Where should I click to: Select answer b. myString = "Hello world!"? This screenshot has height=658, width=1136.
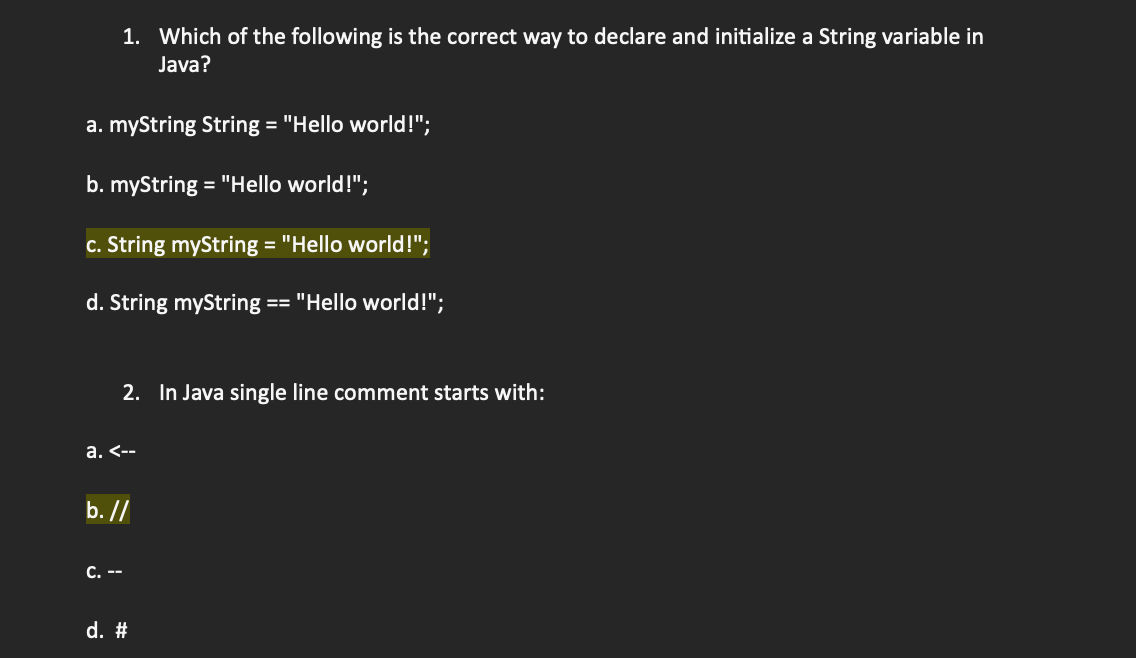click(227, 185)
